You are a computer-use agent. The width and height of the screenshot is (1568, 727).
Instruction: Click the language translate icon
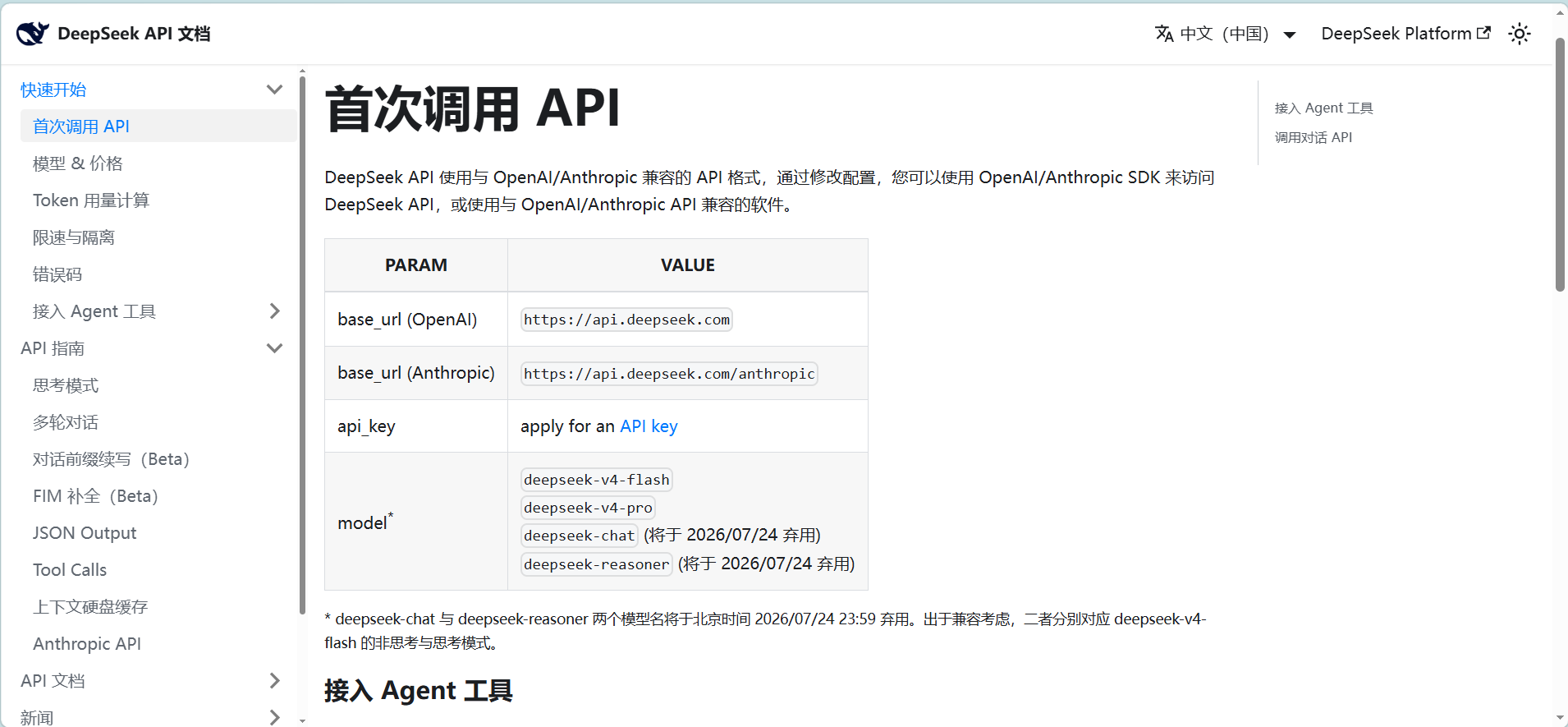click(x=1164, y=34)
